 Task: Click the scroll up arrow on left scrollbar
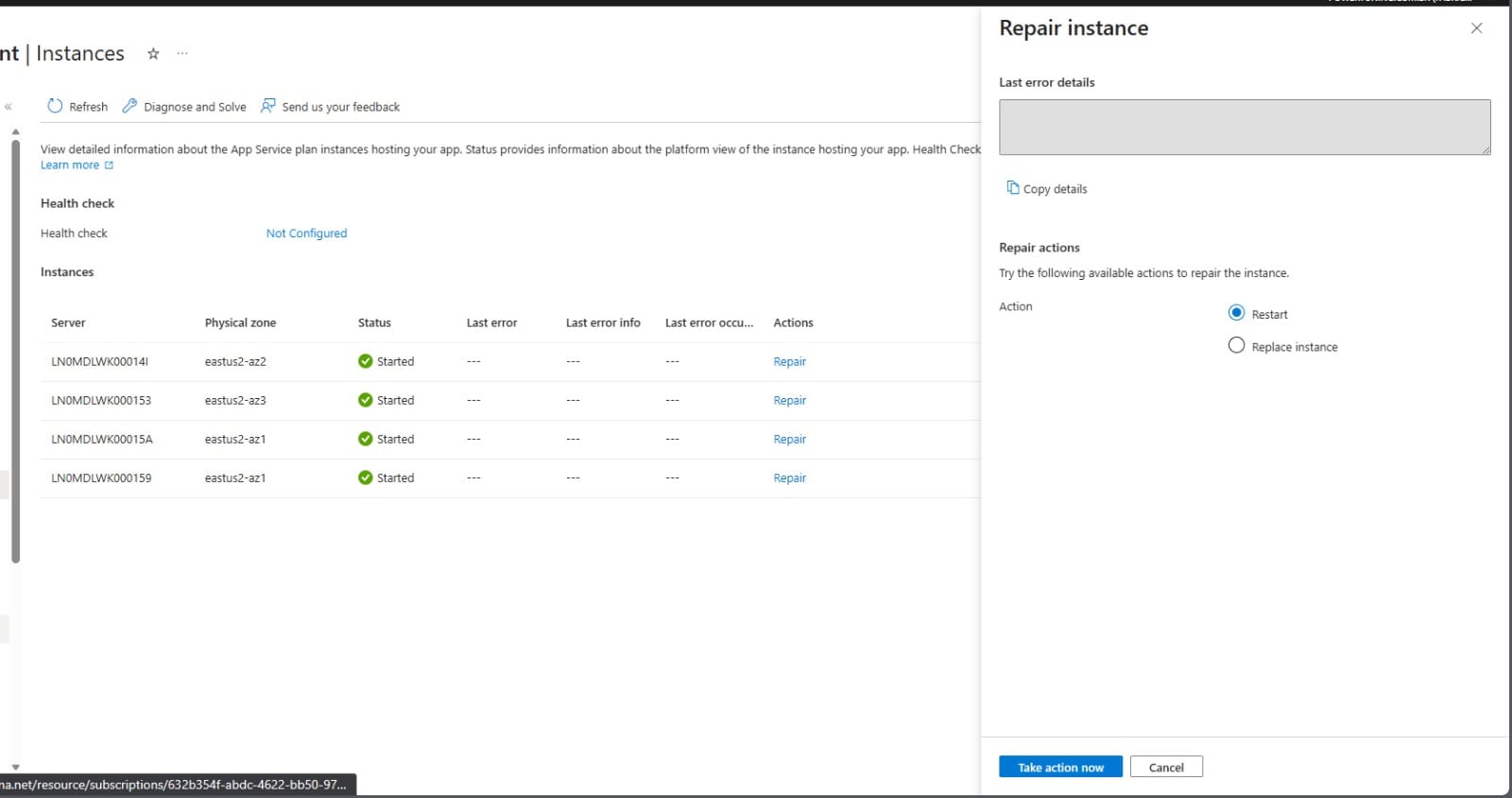15,131
